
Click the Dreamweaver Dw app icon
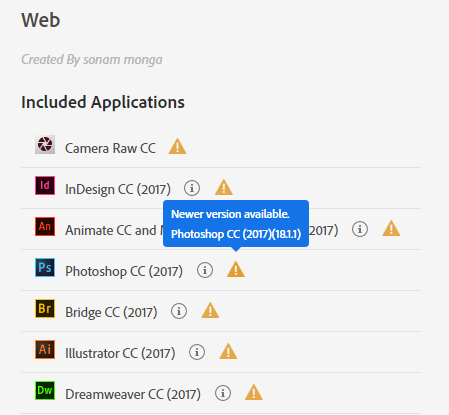tap(45, 390)
